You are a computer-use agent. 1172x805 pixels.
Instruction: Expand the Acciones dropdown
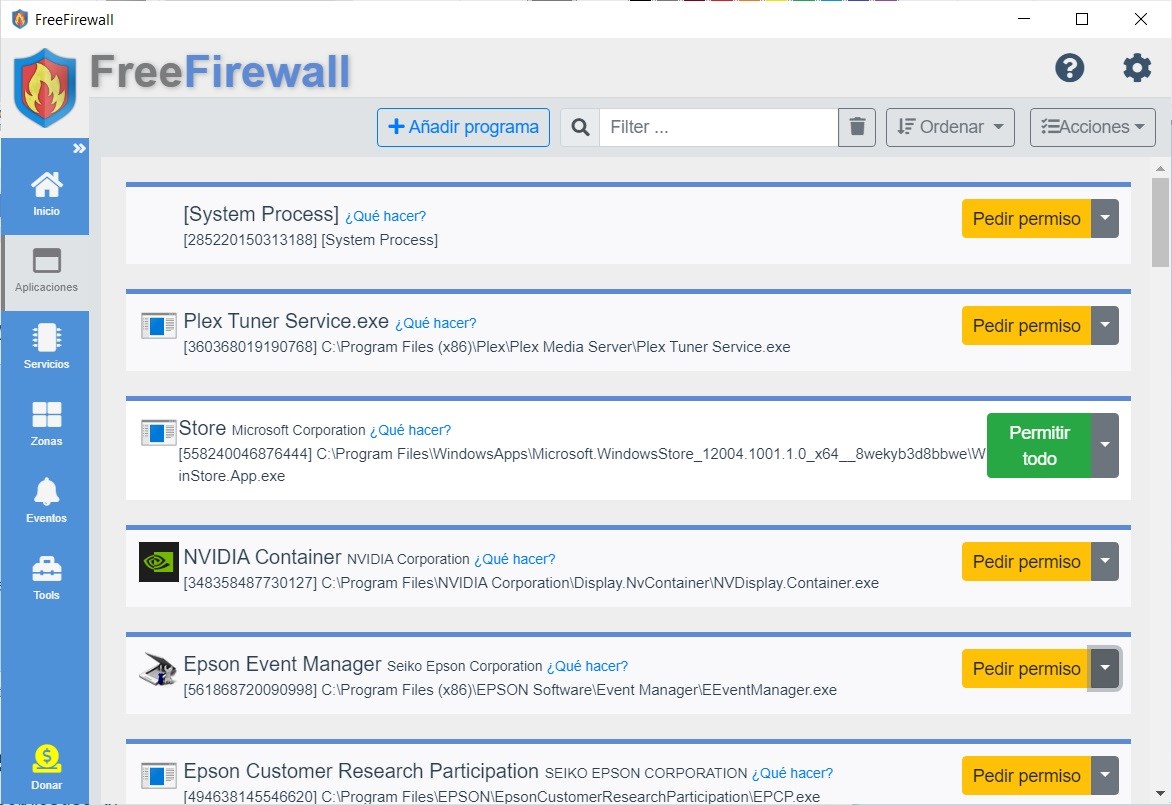tap(1093, 127)
